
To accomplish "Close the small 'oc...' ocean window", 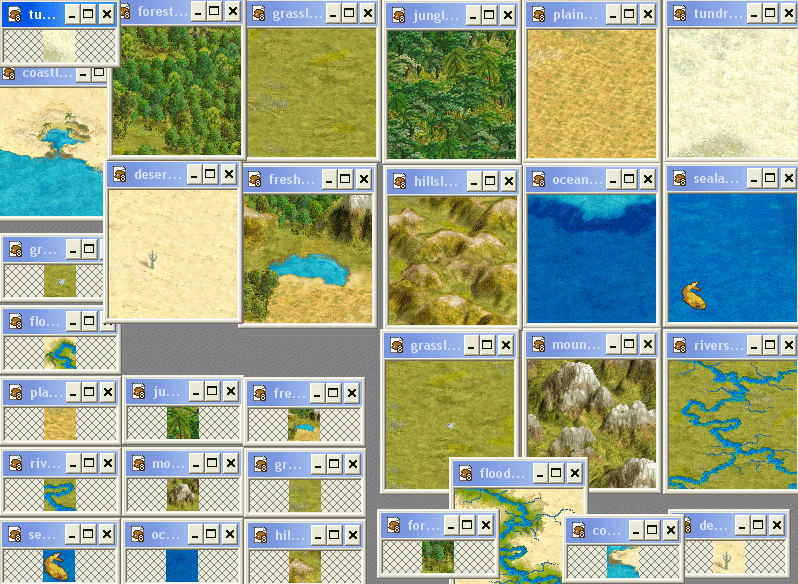I will (x=228, y=535).
